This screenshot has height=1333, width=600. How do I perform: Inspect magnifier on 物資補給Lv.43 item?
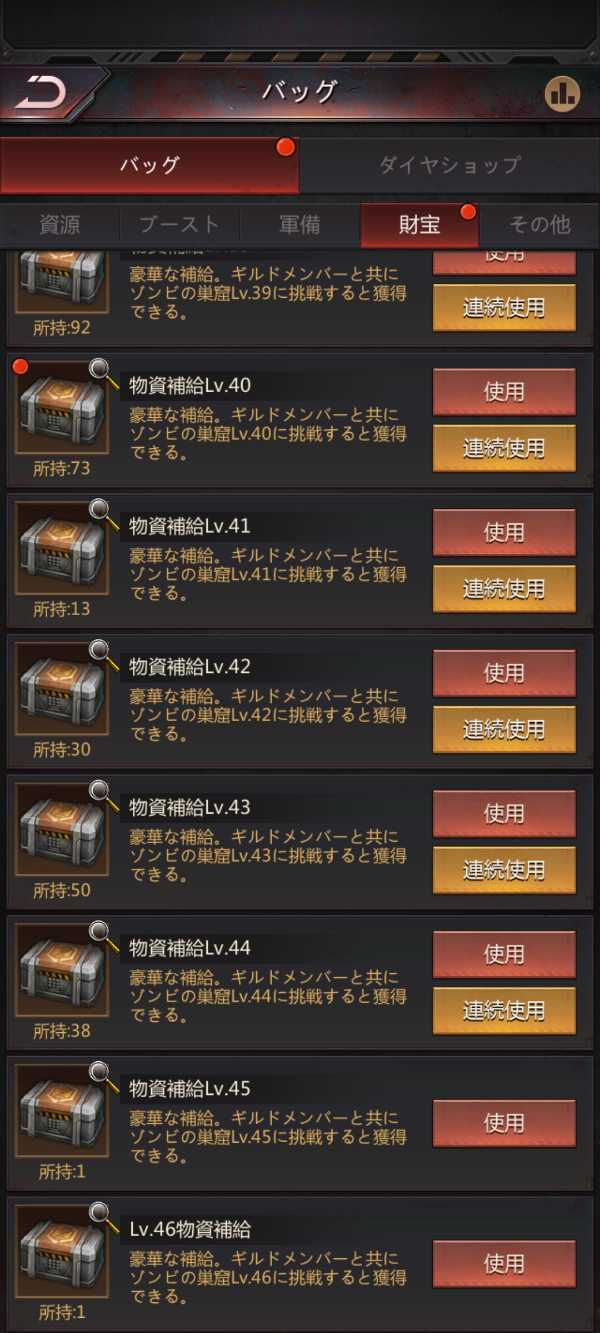point(101,792)
